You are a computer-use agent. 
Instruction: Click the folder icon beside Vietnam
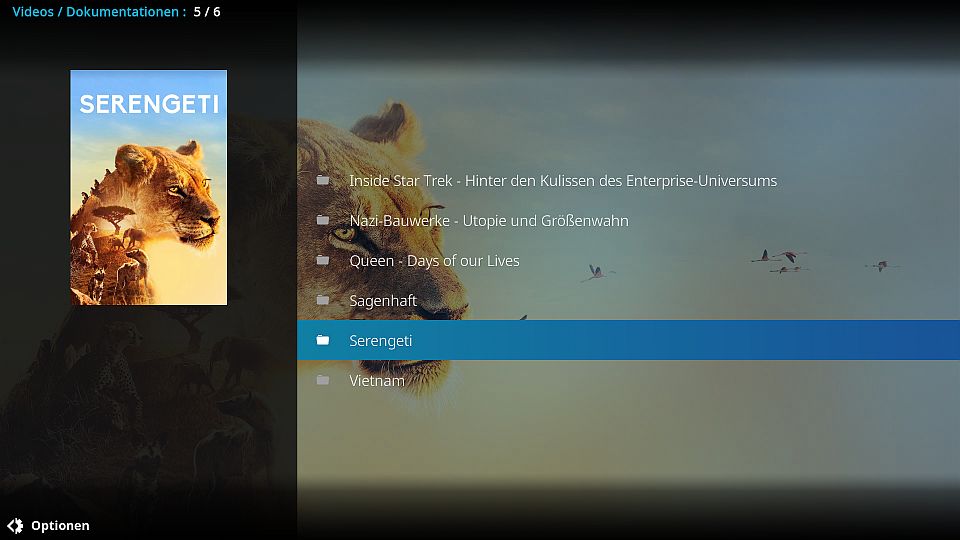[323, 380]
